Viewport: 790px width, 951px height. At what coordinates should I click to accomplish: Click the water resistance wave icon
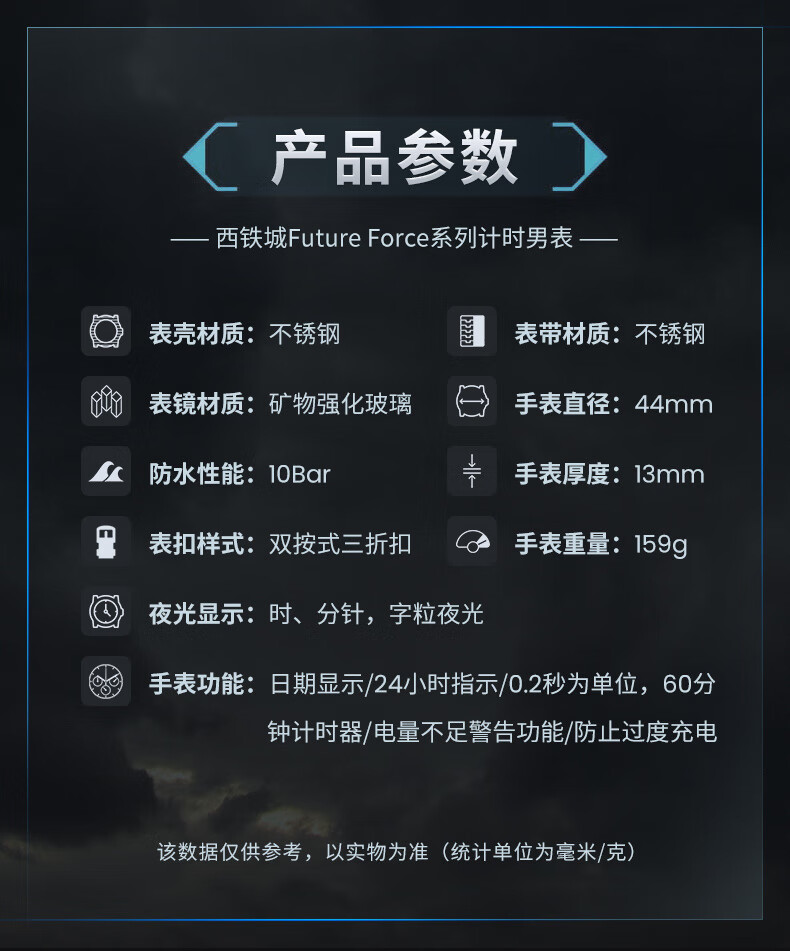[x=106, y=472]
